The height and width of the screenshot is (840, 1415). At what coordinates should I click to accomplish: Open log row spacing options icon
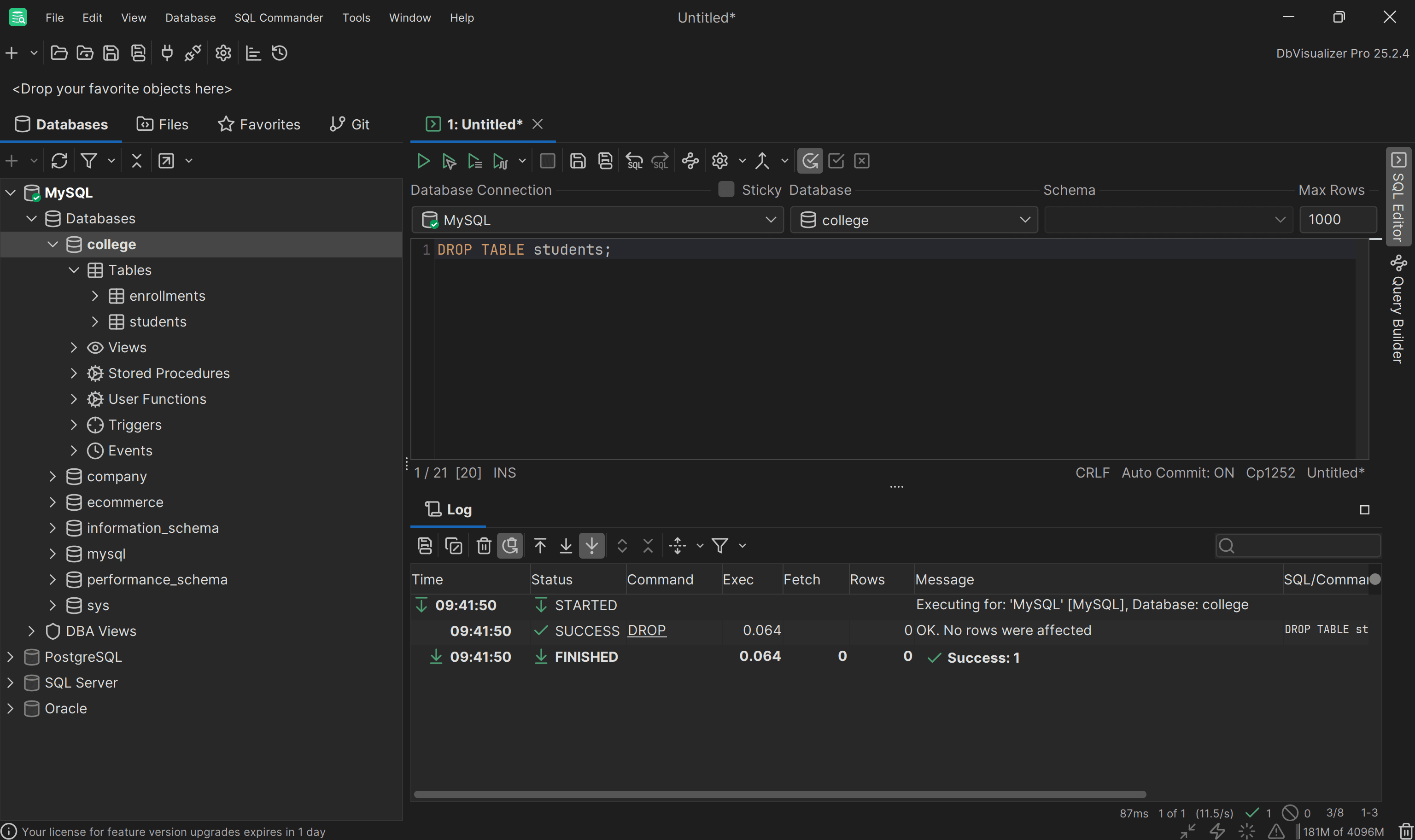click(677, 546)
